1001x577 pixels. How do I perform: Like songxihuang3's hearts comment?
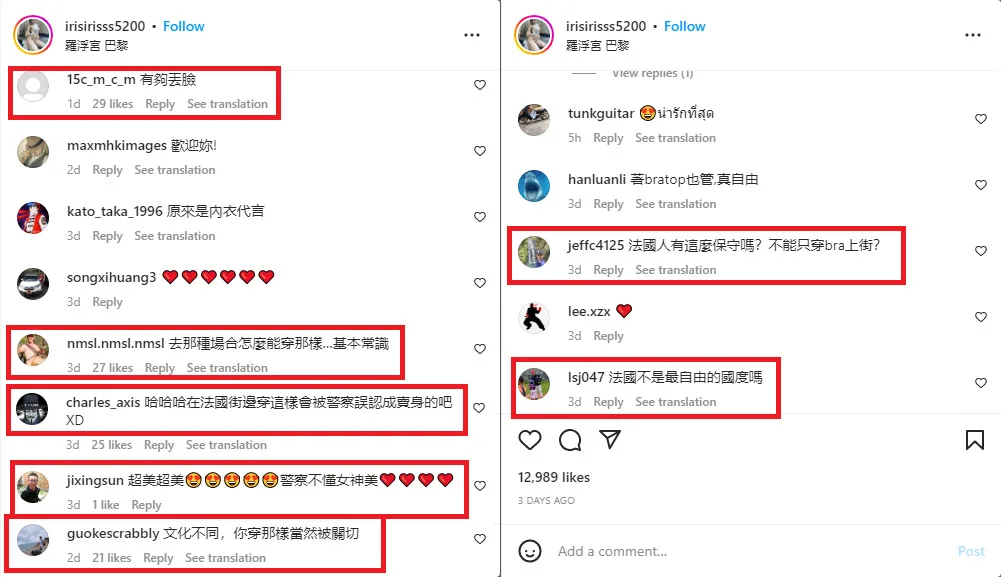480,283
